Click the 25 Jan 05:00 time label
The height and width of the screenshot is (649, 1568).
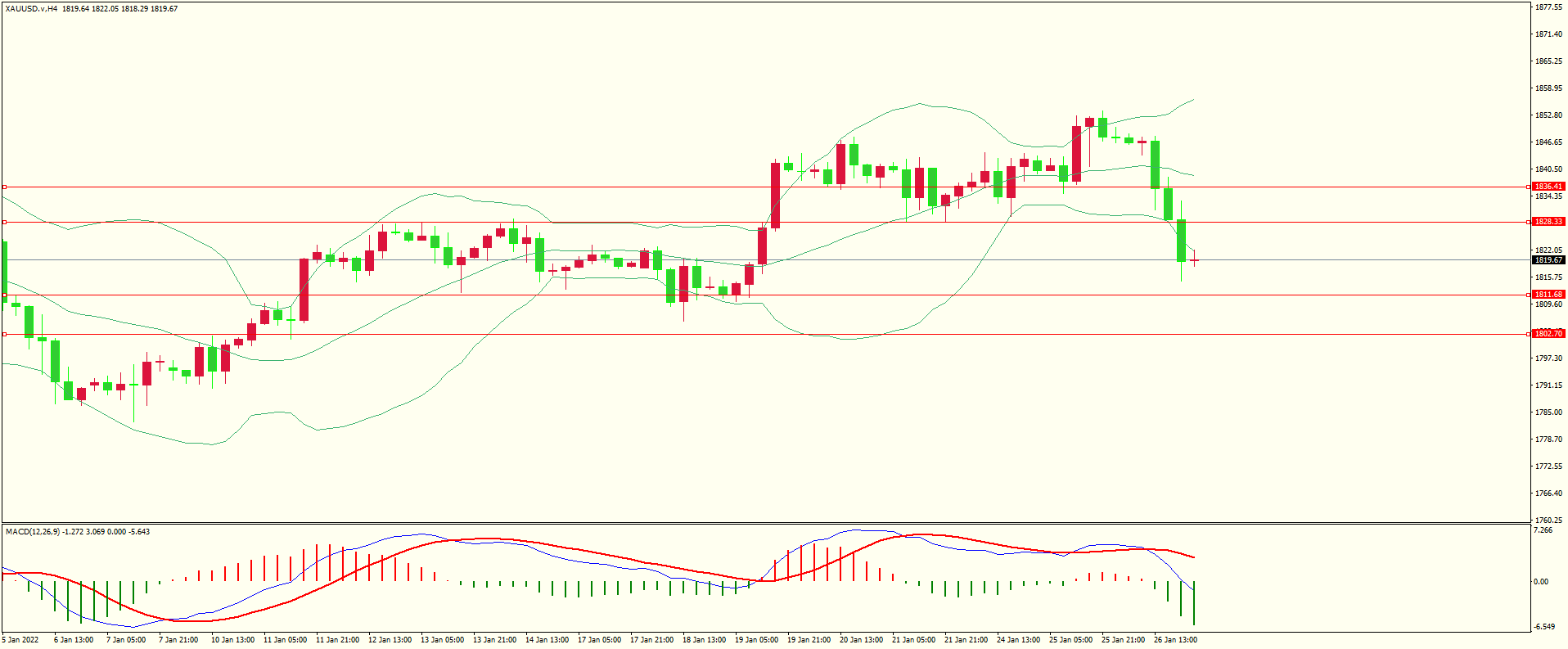1070,640
